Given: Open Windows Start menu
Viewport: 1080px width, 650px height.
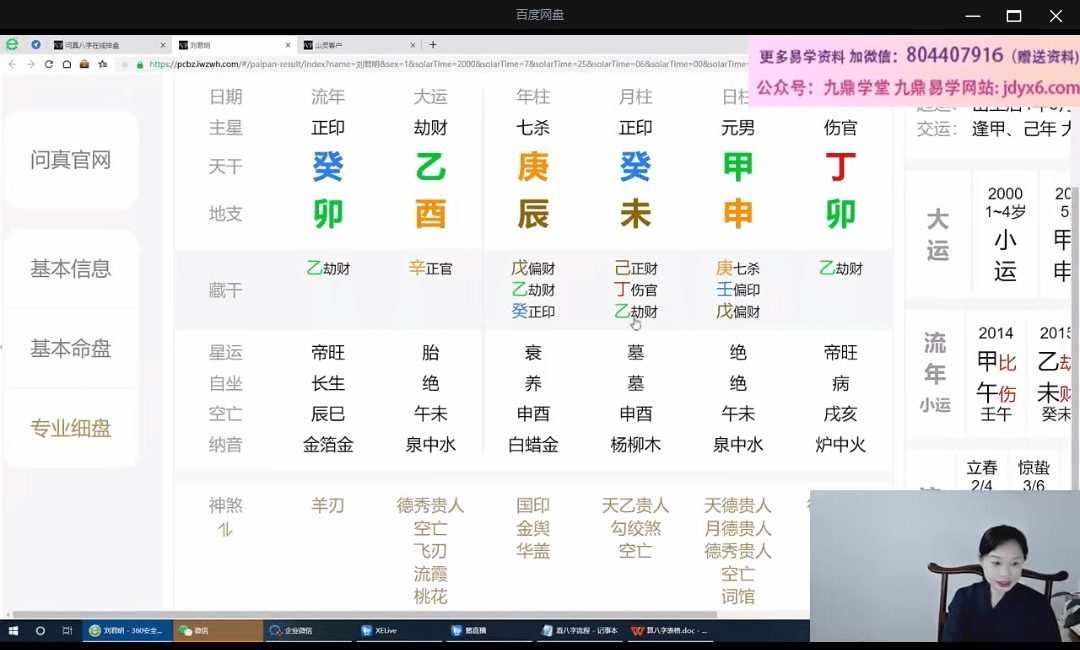Looking at the screenshot, I should pos(14,631).
